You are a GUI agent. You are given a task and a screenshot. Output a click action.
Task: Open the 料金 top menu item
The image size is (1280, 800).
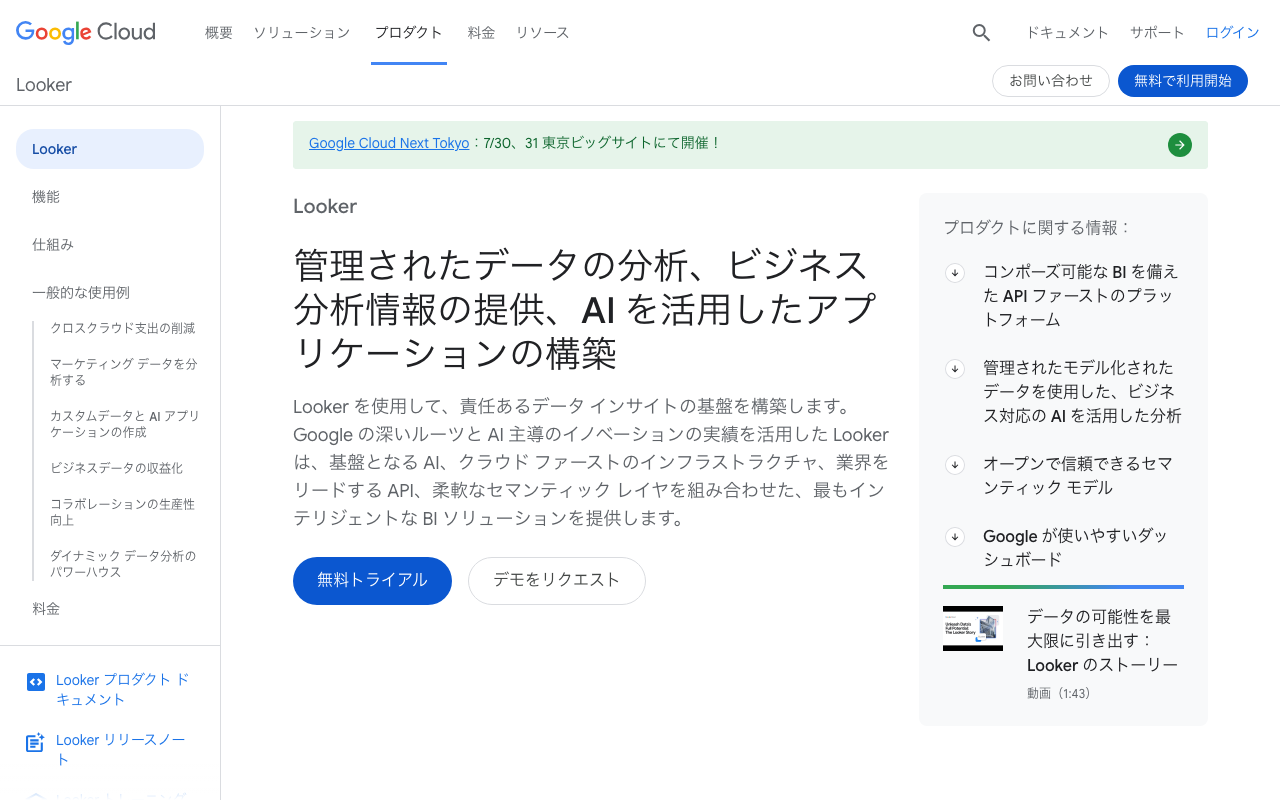tap(481, 32)
